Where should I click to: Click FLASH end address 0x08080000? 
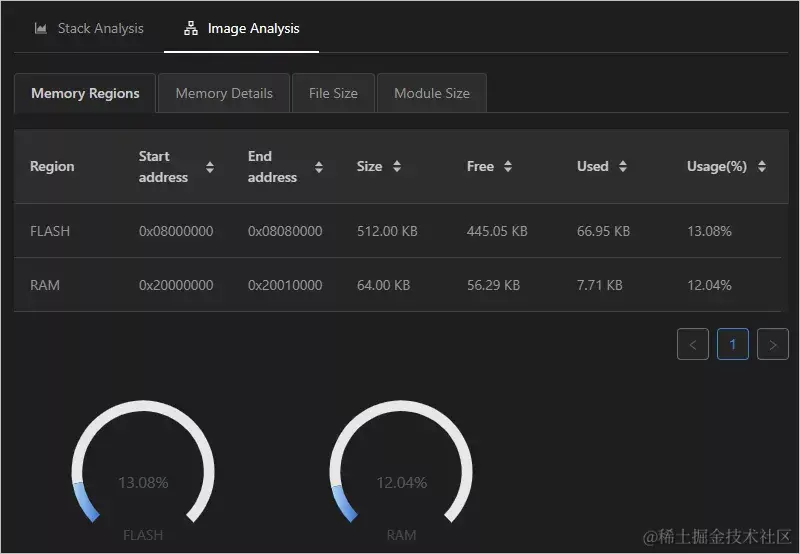285,231
